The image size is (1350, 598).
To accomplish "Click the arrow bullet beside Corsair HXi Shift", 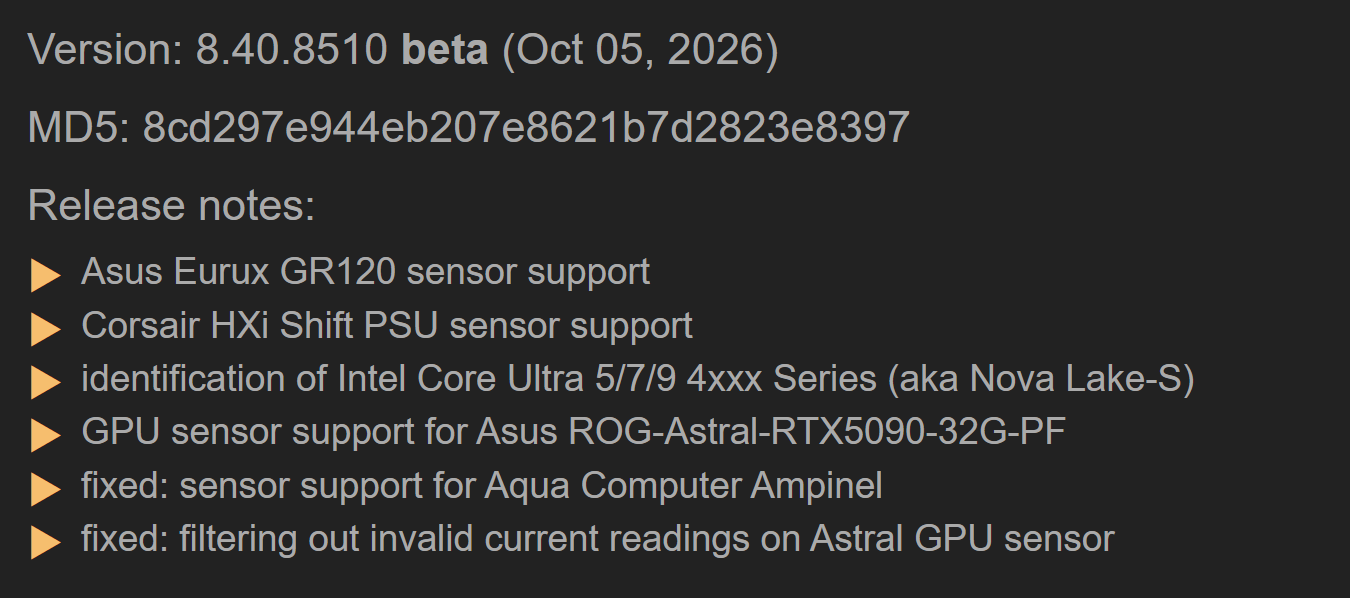I will [46, 329].
